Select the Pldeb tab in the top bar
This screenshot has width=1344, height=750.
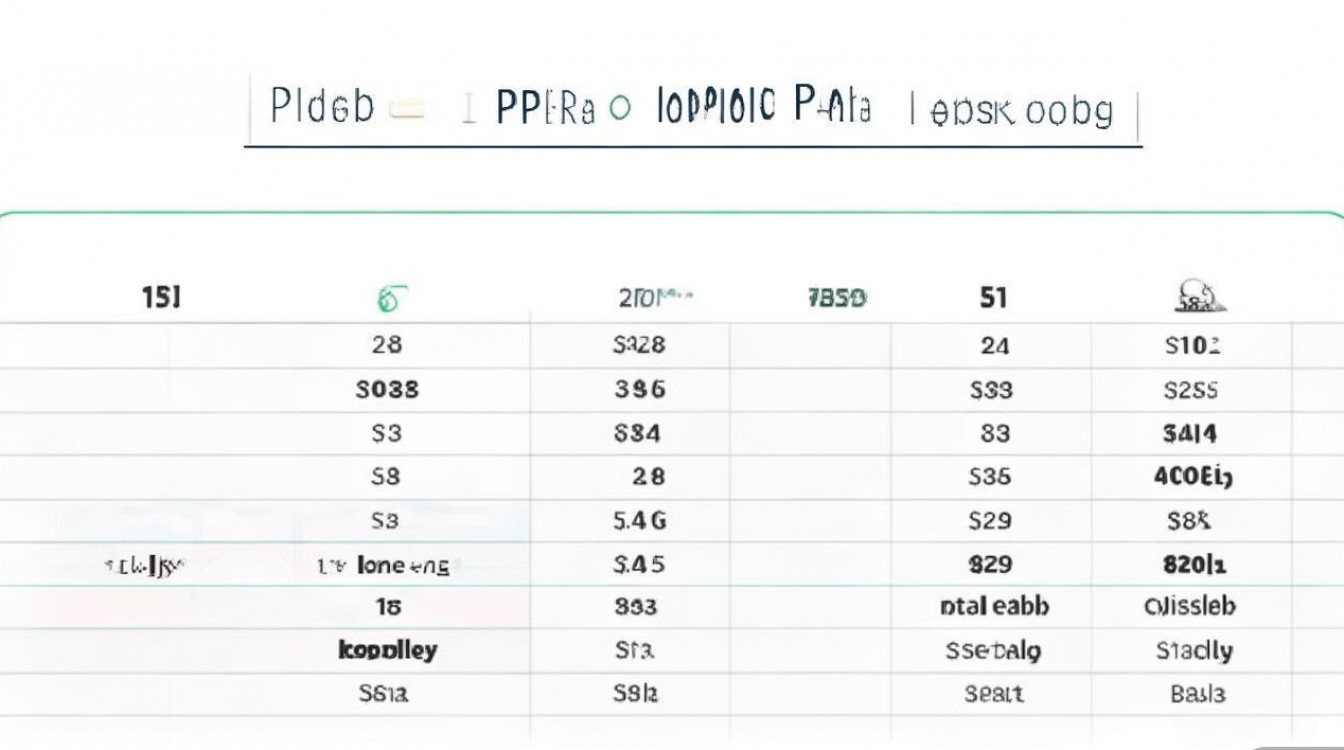pyautogui.click(x=322, y=107)
